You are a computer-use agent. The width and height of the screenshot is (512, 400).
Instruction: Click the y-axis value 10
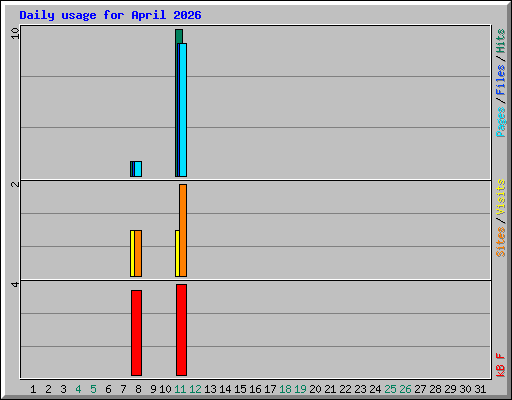tap(15, 33)
